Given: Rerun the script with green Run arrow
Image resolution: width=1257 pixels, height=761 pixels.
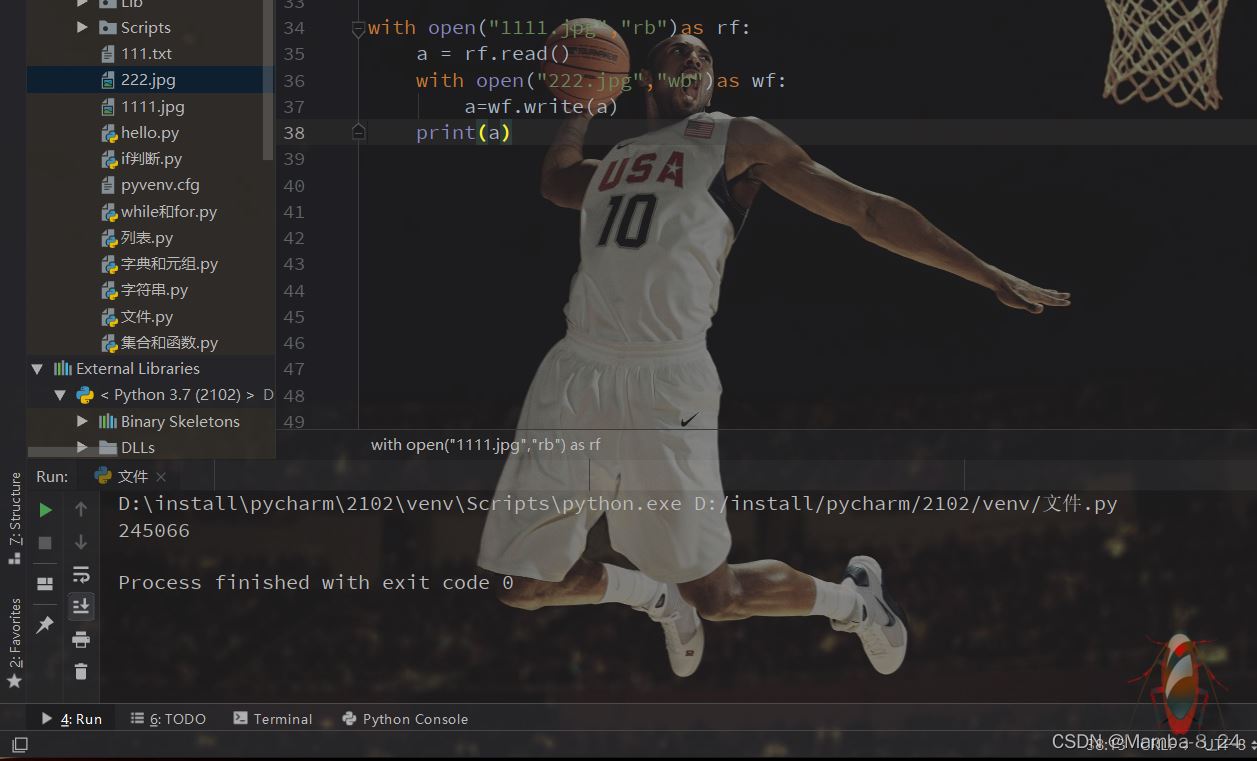Looking at the screenshot, I should [x=45, y=510].
